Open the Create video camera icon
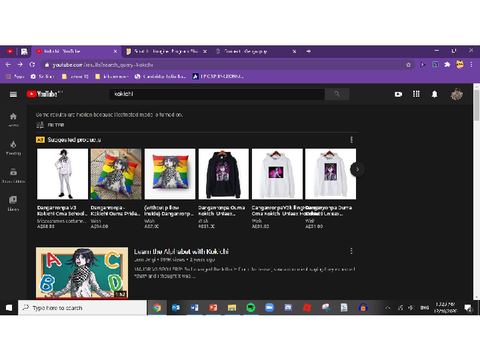This screenshot has height=360, width=480. [398, 94]
